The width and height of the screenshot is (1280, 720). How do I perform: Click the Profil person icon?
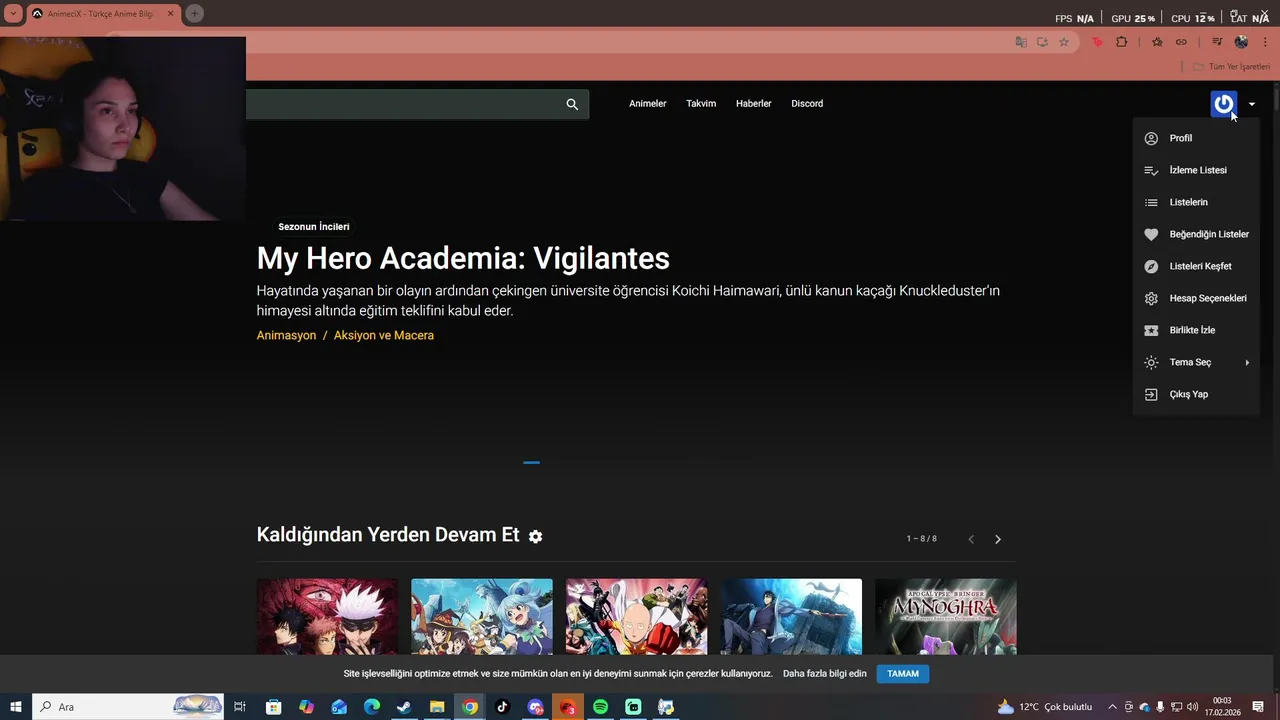(x=1151, y=138)
